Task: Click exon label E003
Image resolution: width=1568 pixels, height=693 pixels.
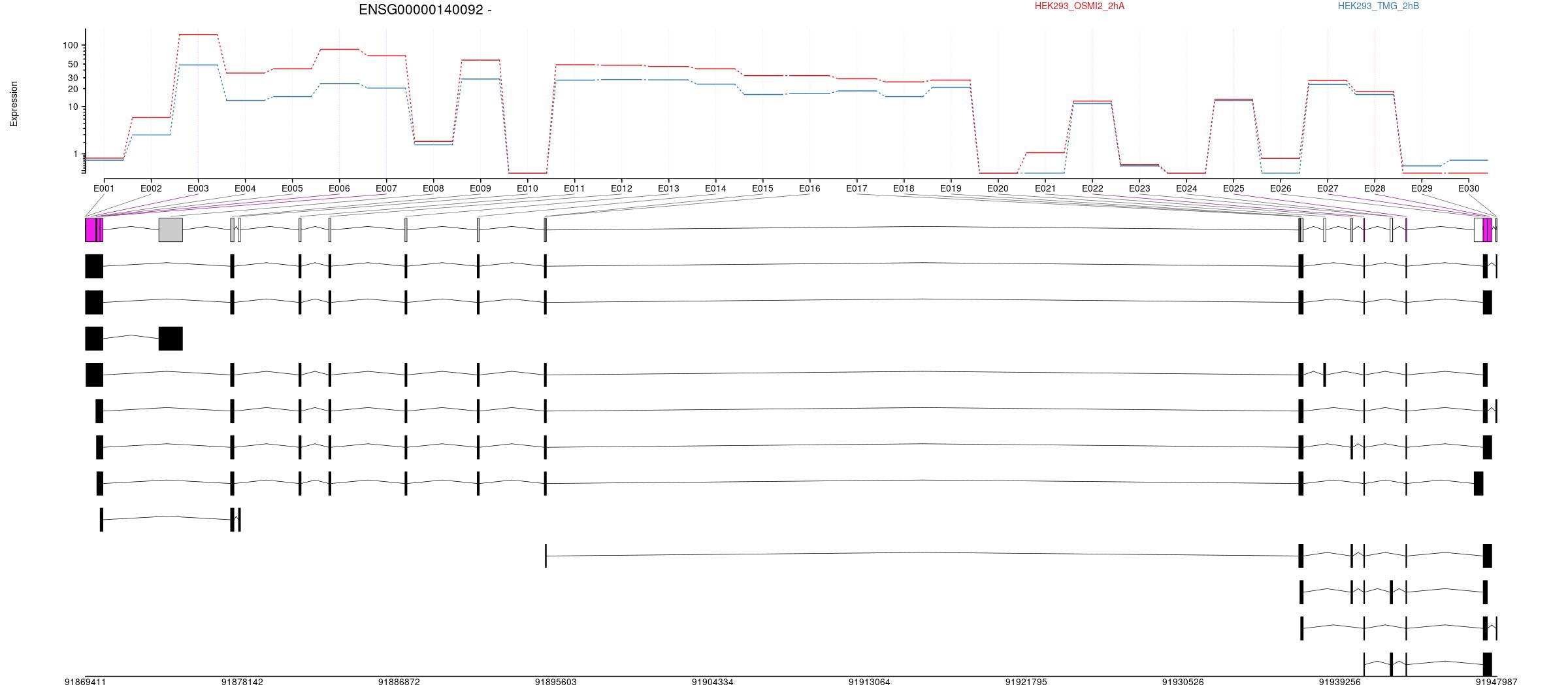Action: pyautogui.click(x=198, y=188)
